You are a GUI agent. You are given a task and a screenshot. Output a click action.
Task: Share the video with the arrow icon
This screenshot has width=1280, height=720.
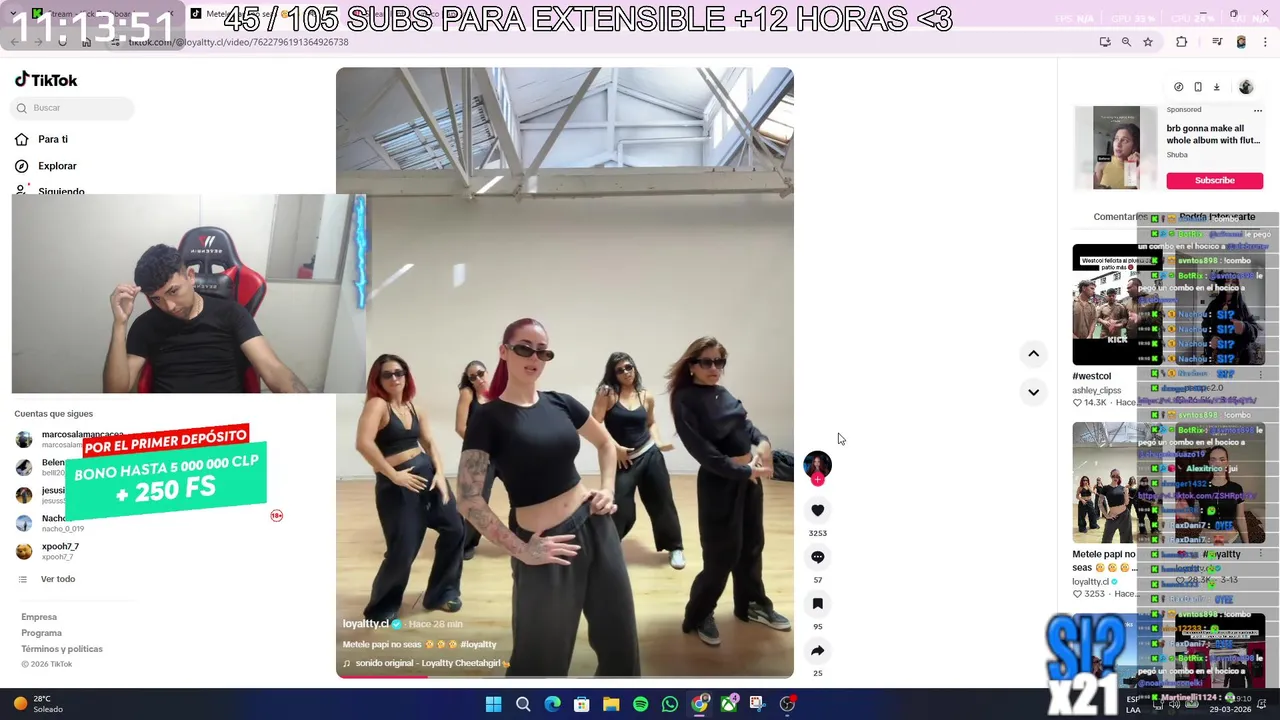817,651
